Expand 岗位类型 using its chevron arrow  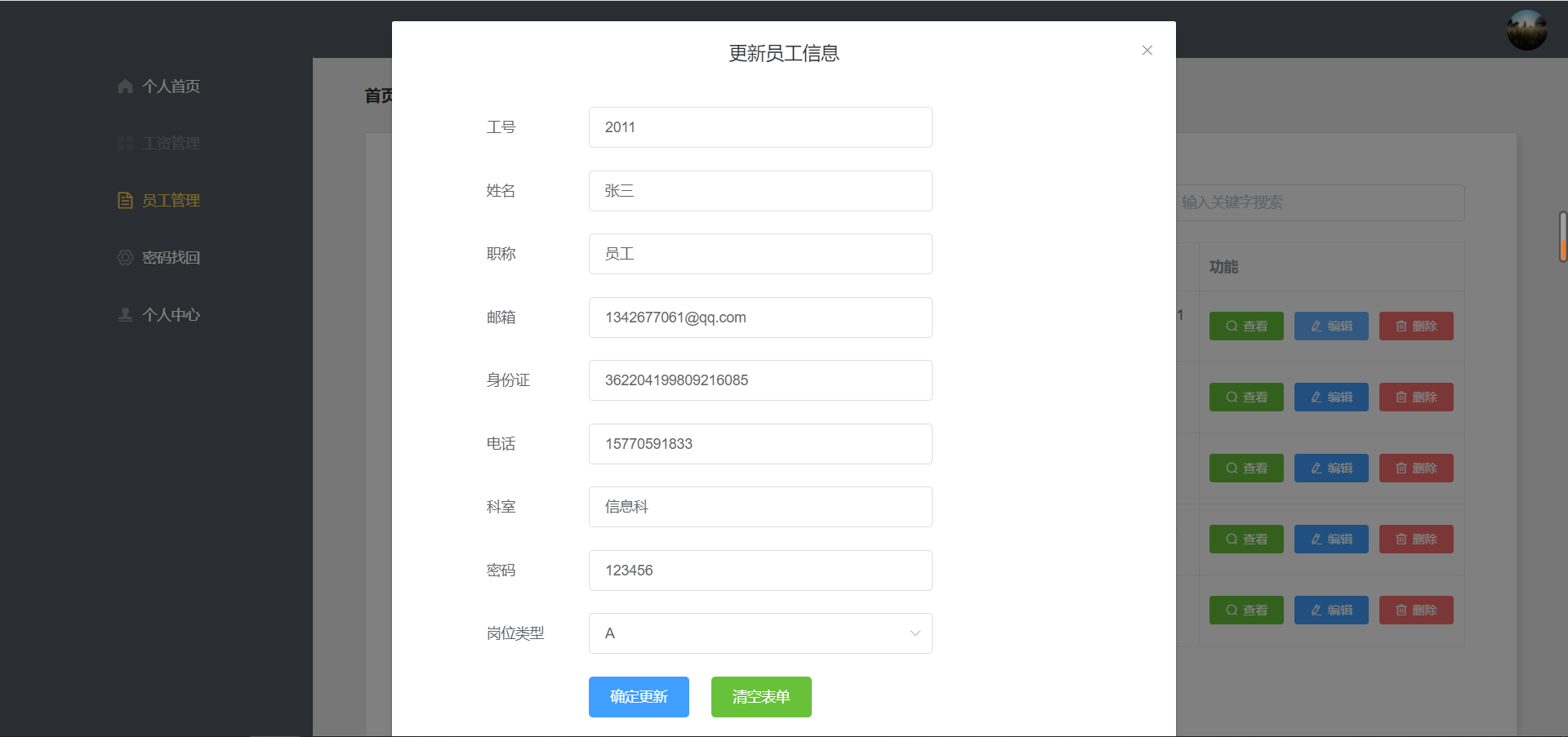pyautogui.click(x=915, y=633)
